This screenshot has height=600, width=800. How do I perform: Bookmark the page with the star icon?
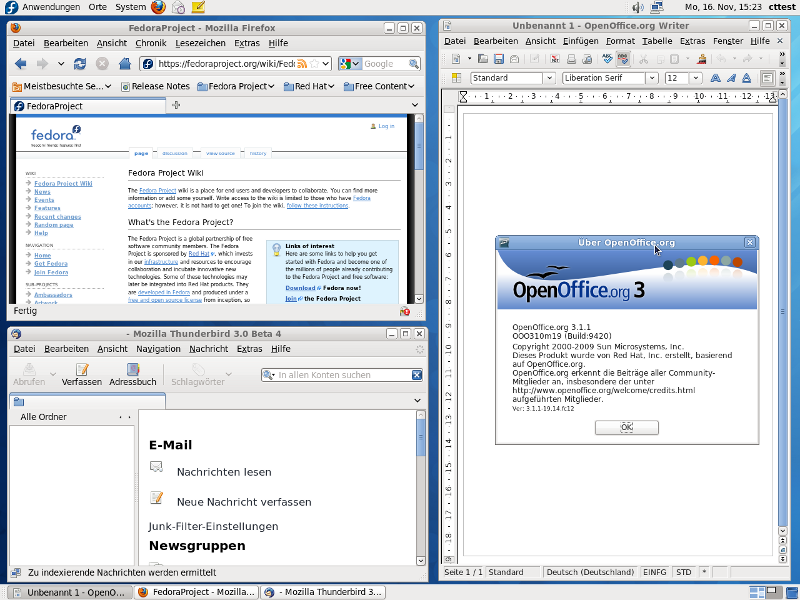pyautogui.click(x=314, y=64)
